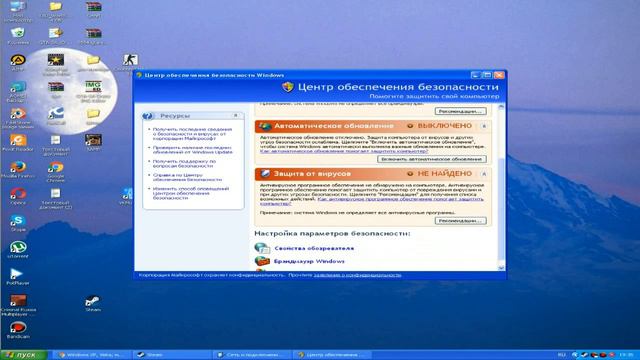Click the Steam icon in system tray
This screenshot has height=360, width=640.
tap(584, 355)
